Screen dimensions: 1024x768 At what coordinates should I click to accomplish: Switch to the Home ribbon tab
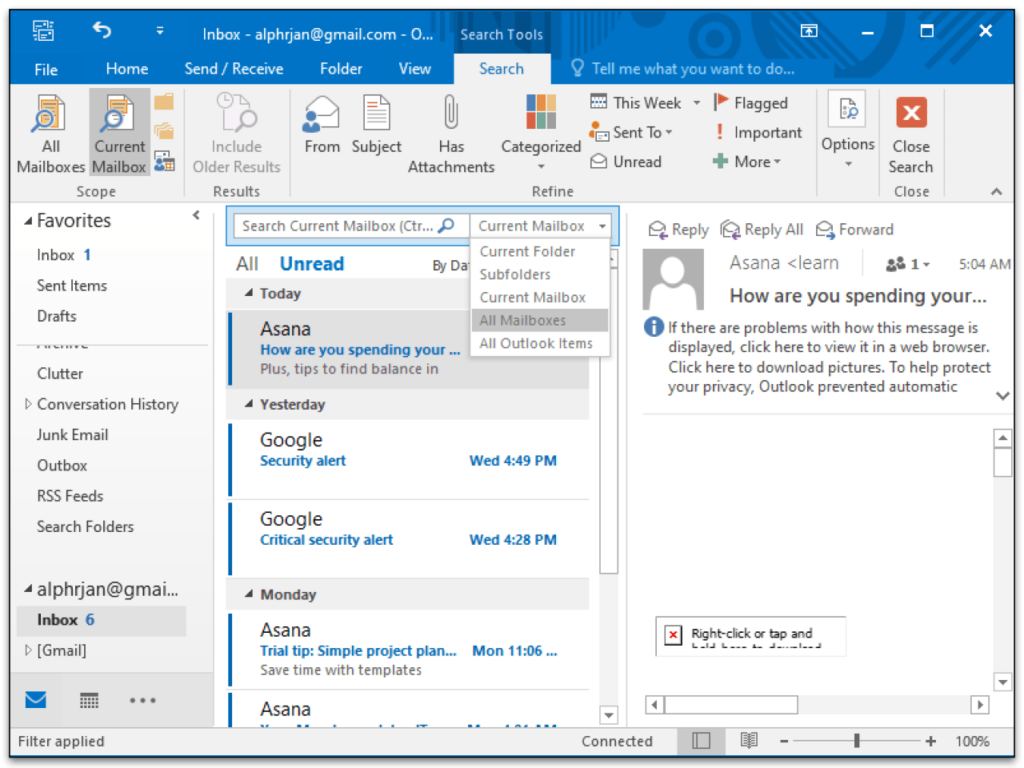pyautogui.click(x=126, y=68)
